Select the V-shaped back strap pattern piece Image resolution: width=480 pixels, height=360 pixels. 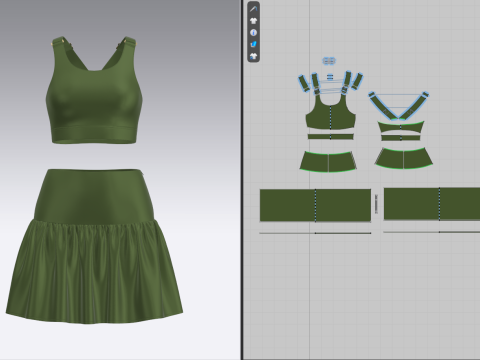[x=399, y=106]
